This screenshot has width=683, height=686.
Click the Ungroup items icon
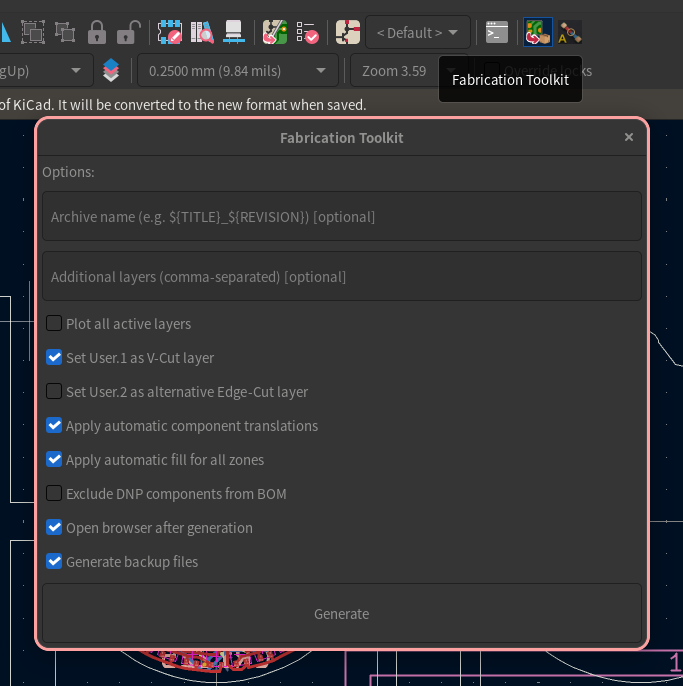tap(65, 32)
